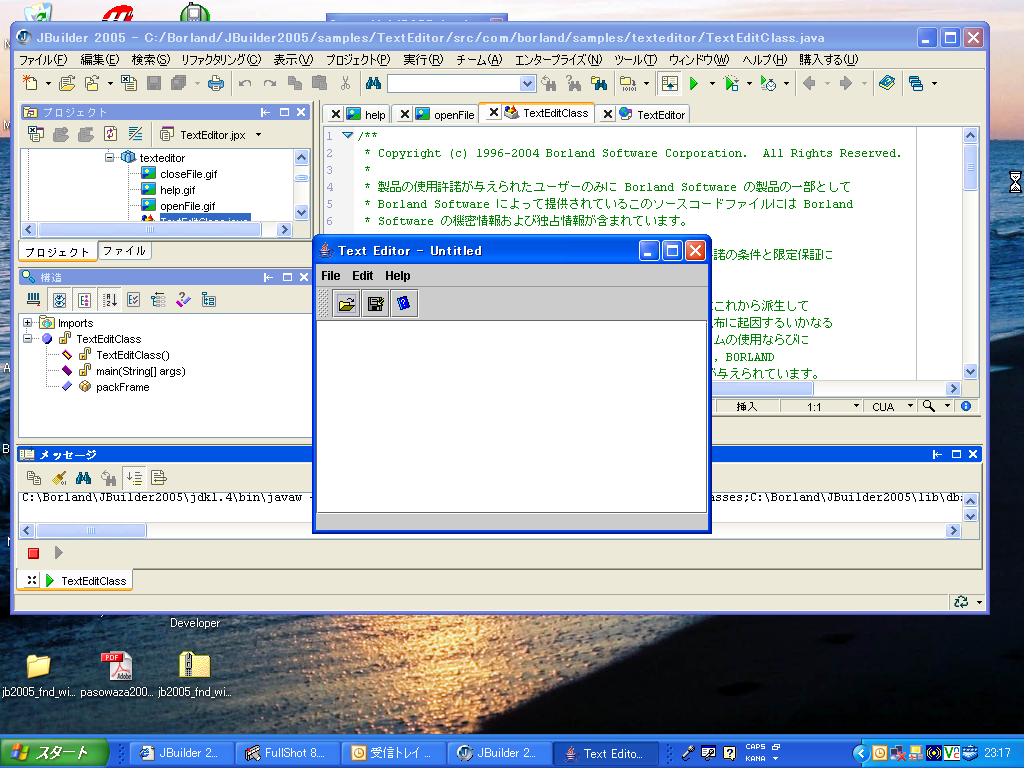Open the TextEditor.jpx project dropdown
Viewport: 1024px width, 768px height.
point(258,134)
